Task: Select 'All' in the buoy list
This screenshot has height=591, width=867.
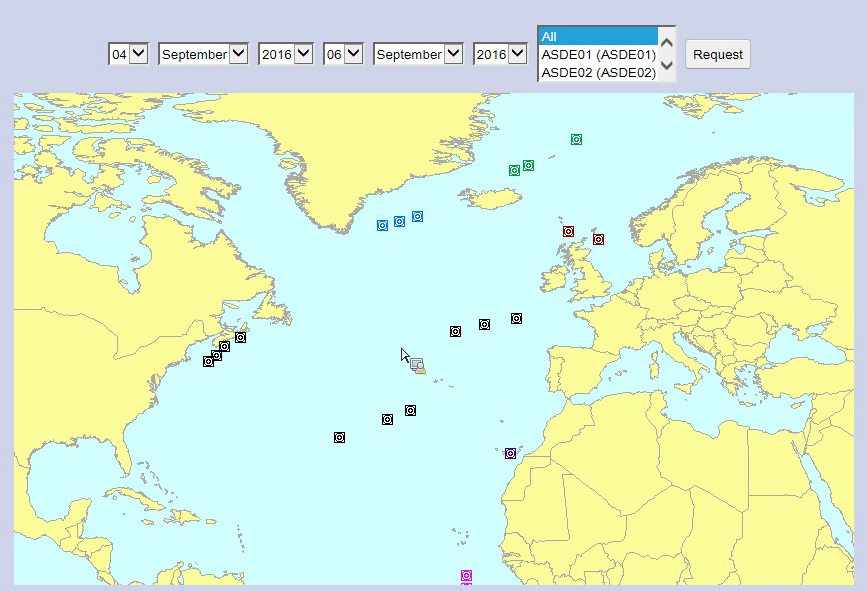Action: [x=598, y=36]
